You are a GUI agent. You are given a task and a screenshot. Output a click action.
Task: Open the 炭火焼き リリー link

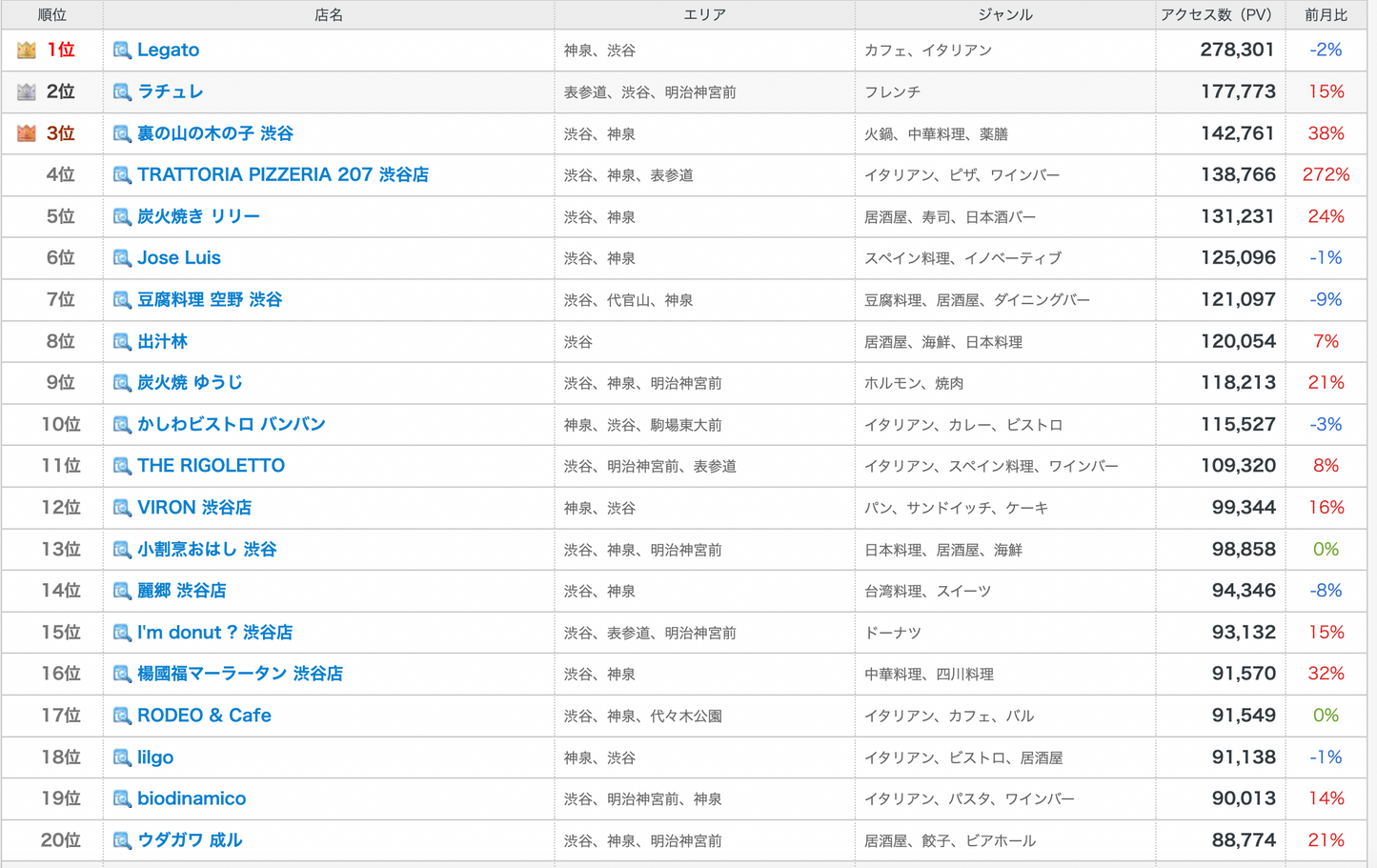(198, 216)
